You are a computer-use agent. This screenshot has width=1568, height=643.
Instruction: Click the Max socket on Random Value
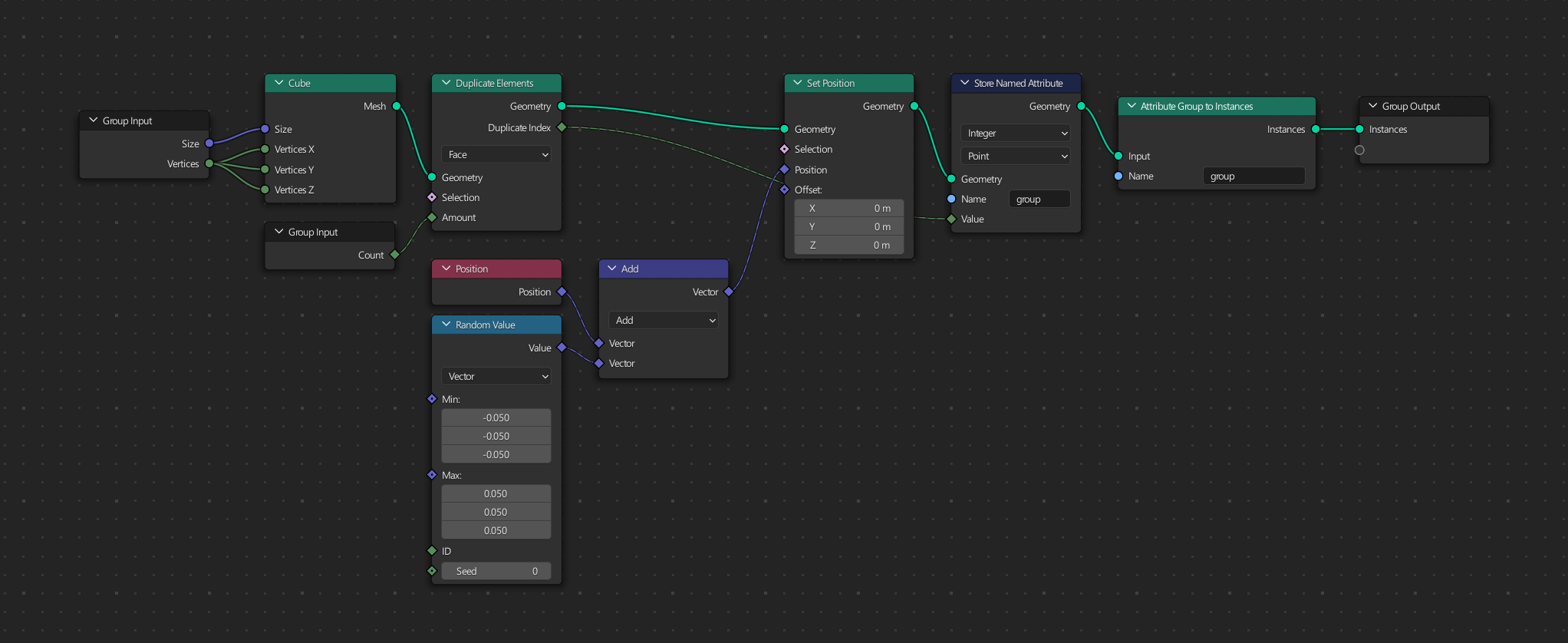click(x=432, y=475)
